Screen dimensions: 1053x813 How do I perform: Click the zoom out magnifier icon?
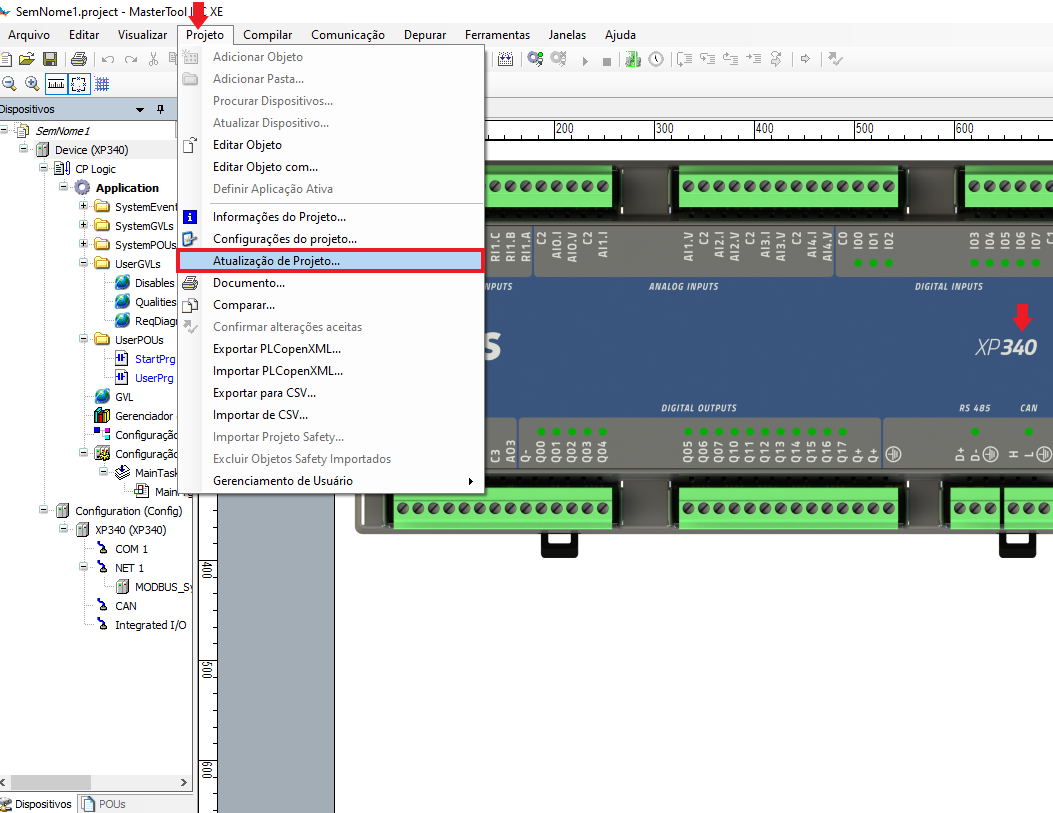click(x=10, y=84)
